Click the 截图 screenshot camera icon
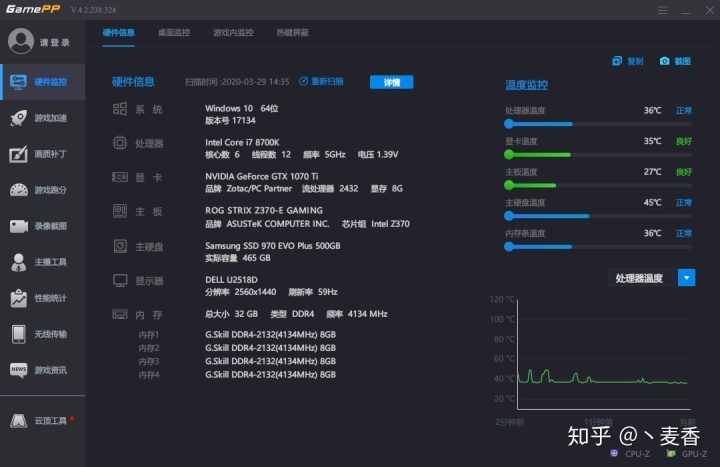This screenshot has height=467, width=720. coord(664,61)
